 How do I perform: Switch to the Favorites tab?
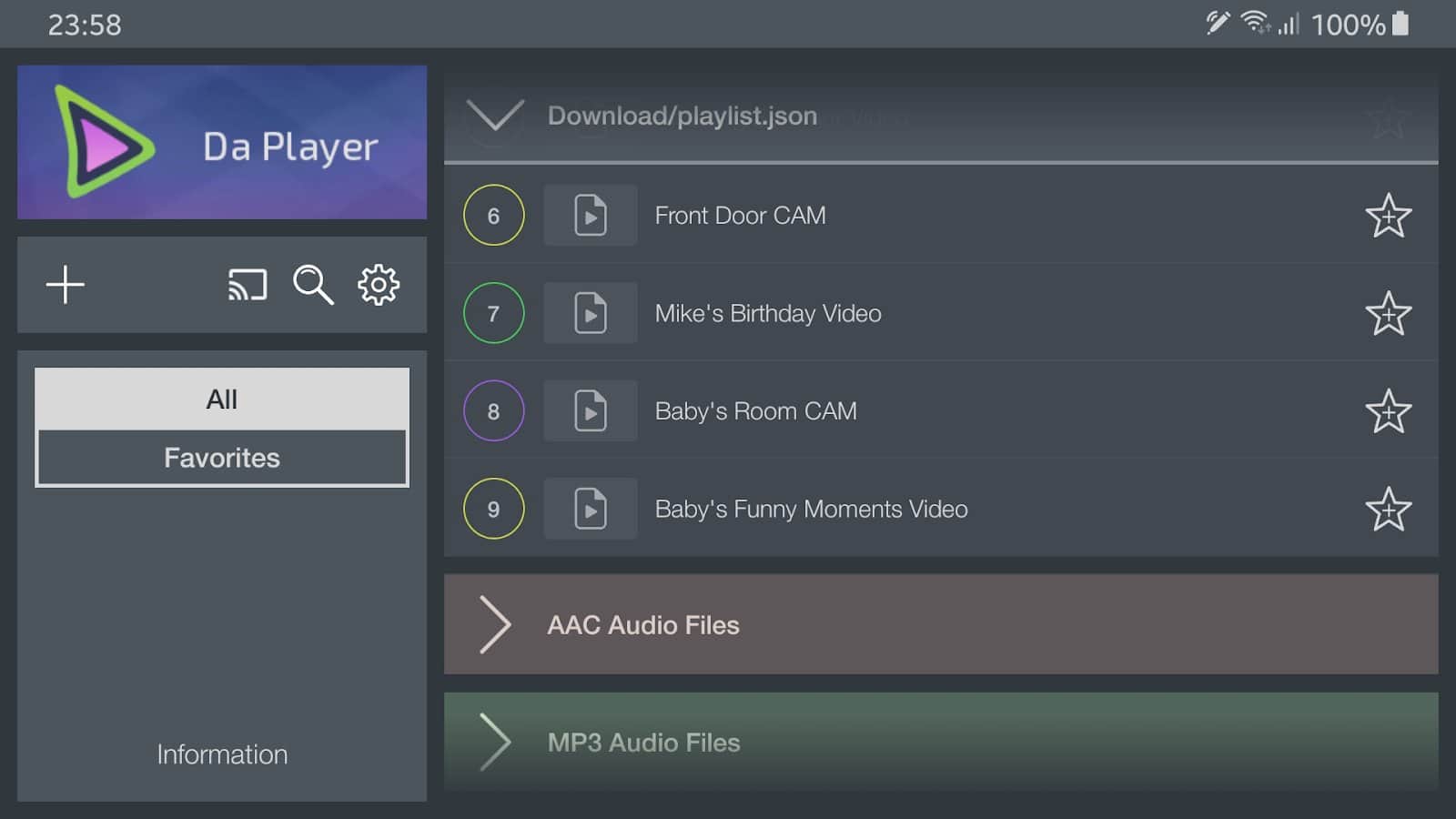pyautogui.click(x=222, y=458)
